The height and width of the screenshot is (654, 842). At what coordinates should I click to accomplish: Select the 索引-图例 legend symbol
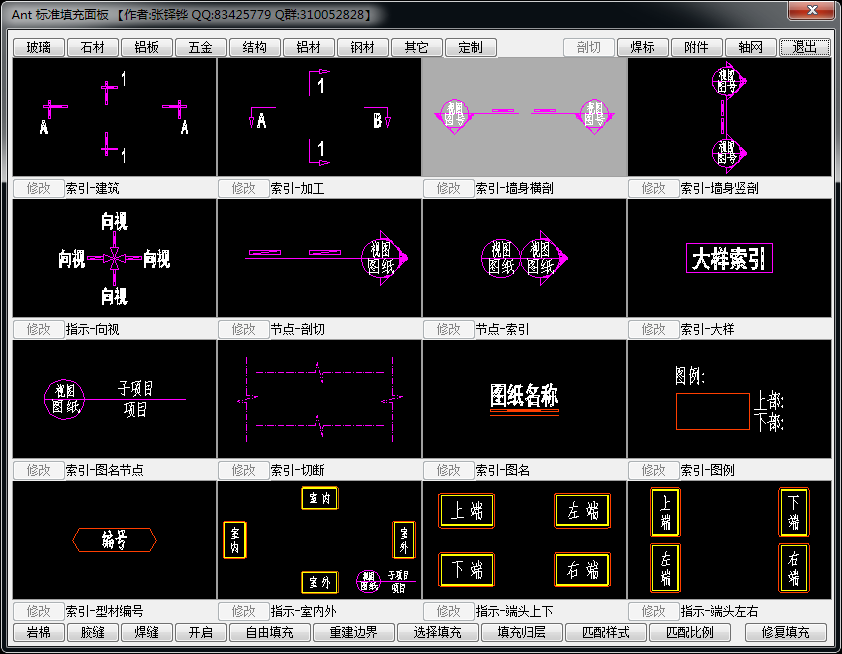(x=729, y=400)
